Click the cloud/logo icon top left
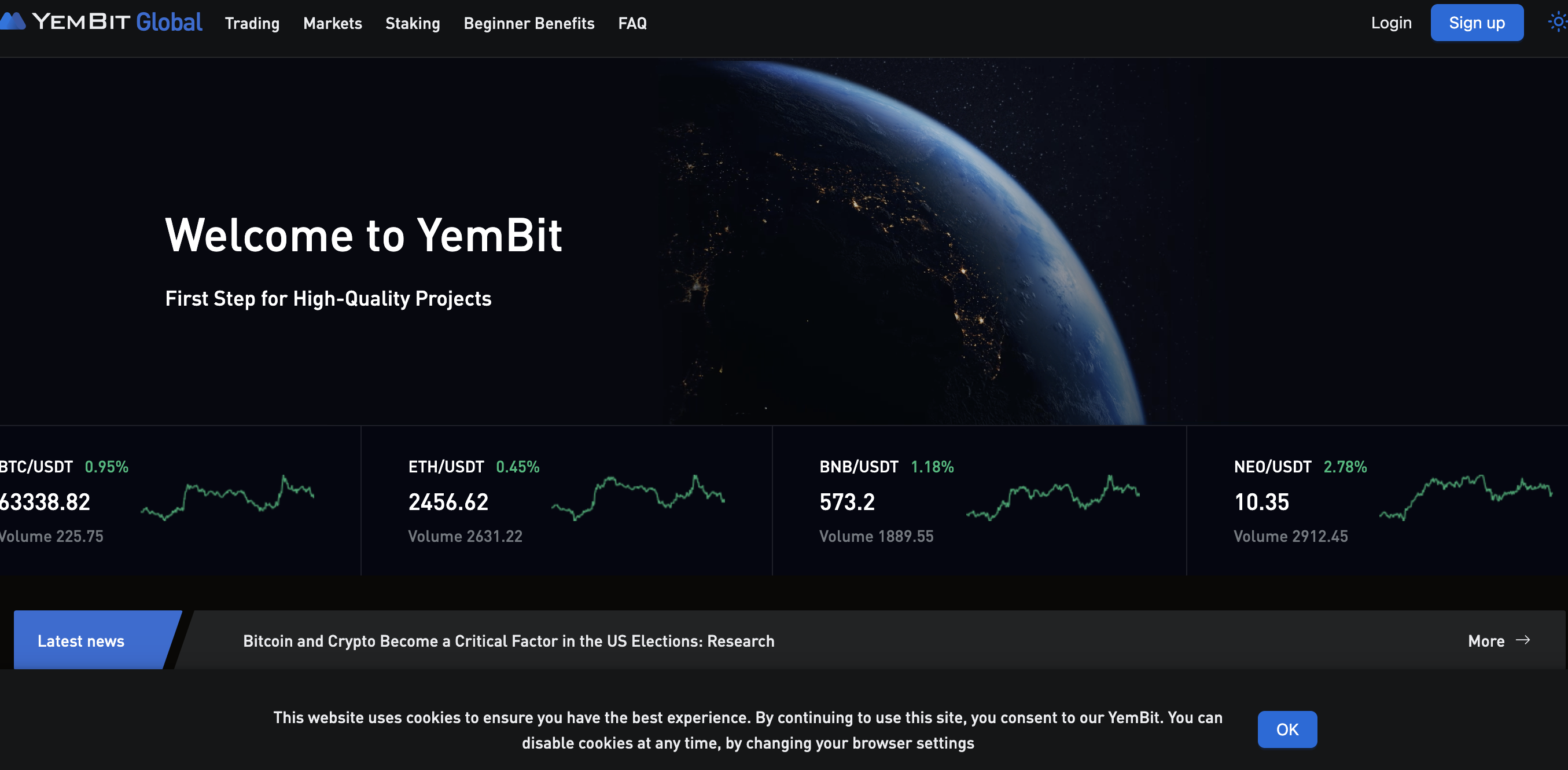 [14, 22]
